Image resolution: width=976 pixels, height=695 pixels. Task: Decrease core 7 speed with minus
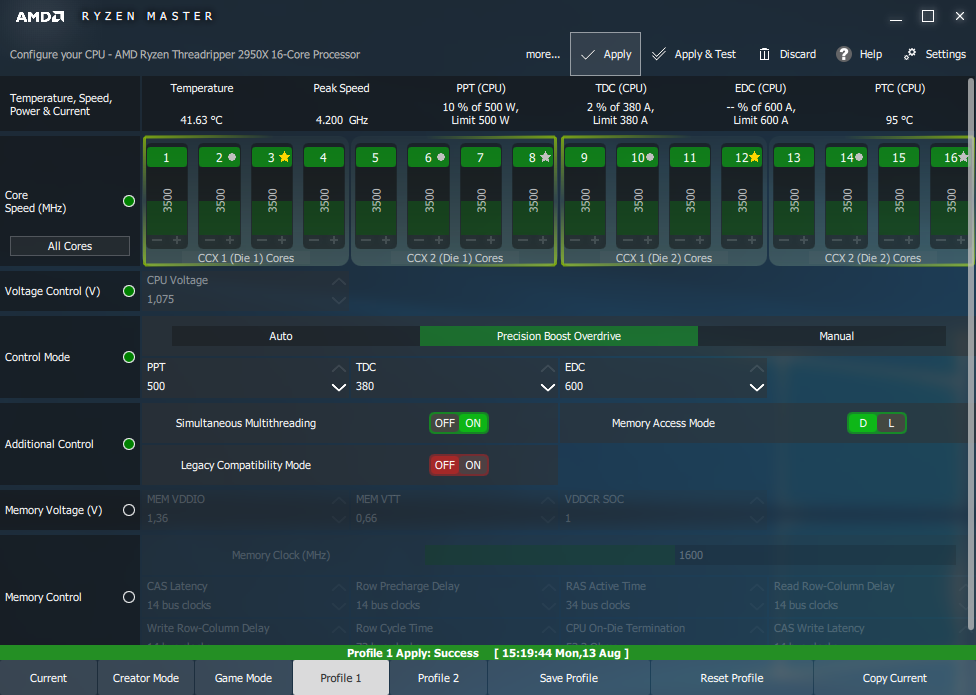[471, 240]
